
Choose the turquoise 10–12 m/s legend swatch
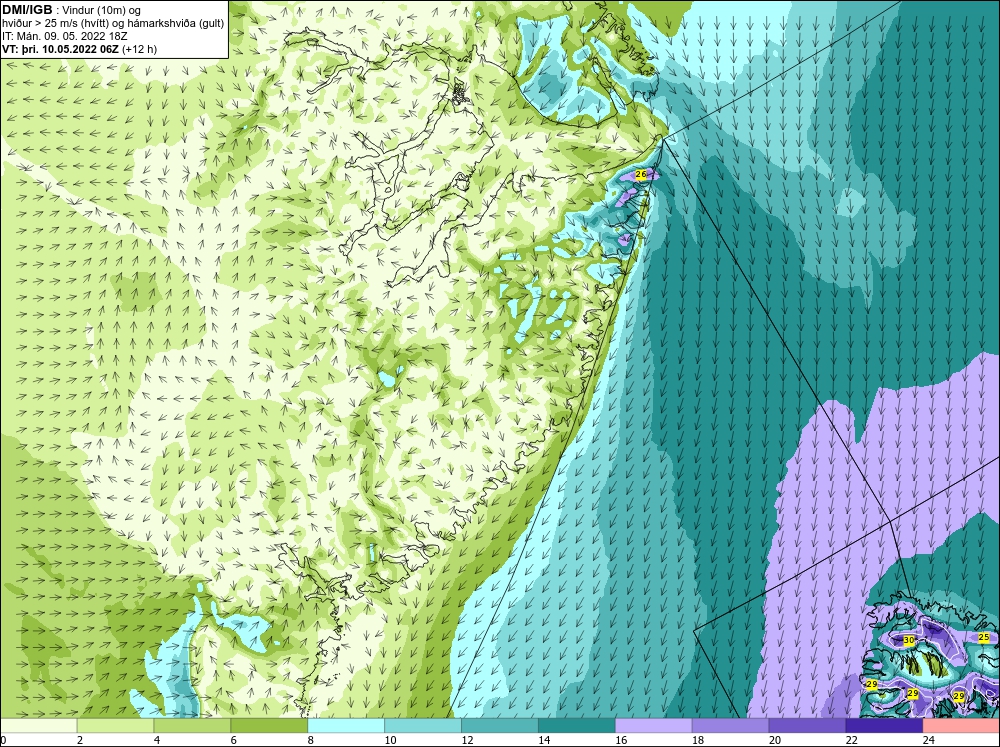(x=423, y=725)
